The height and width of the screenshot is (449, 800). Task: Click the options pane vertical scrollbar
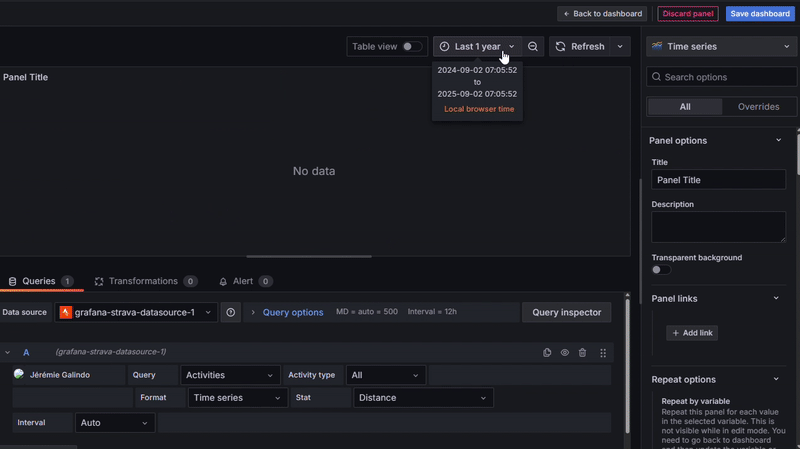click(797, 153)
